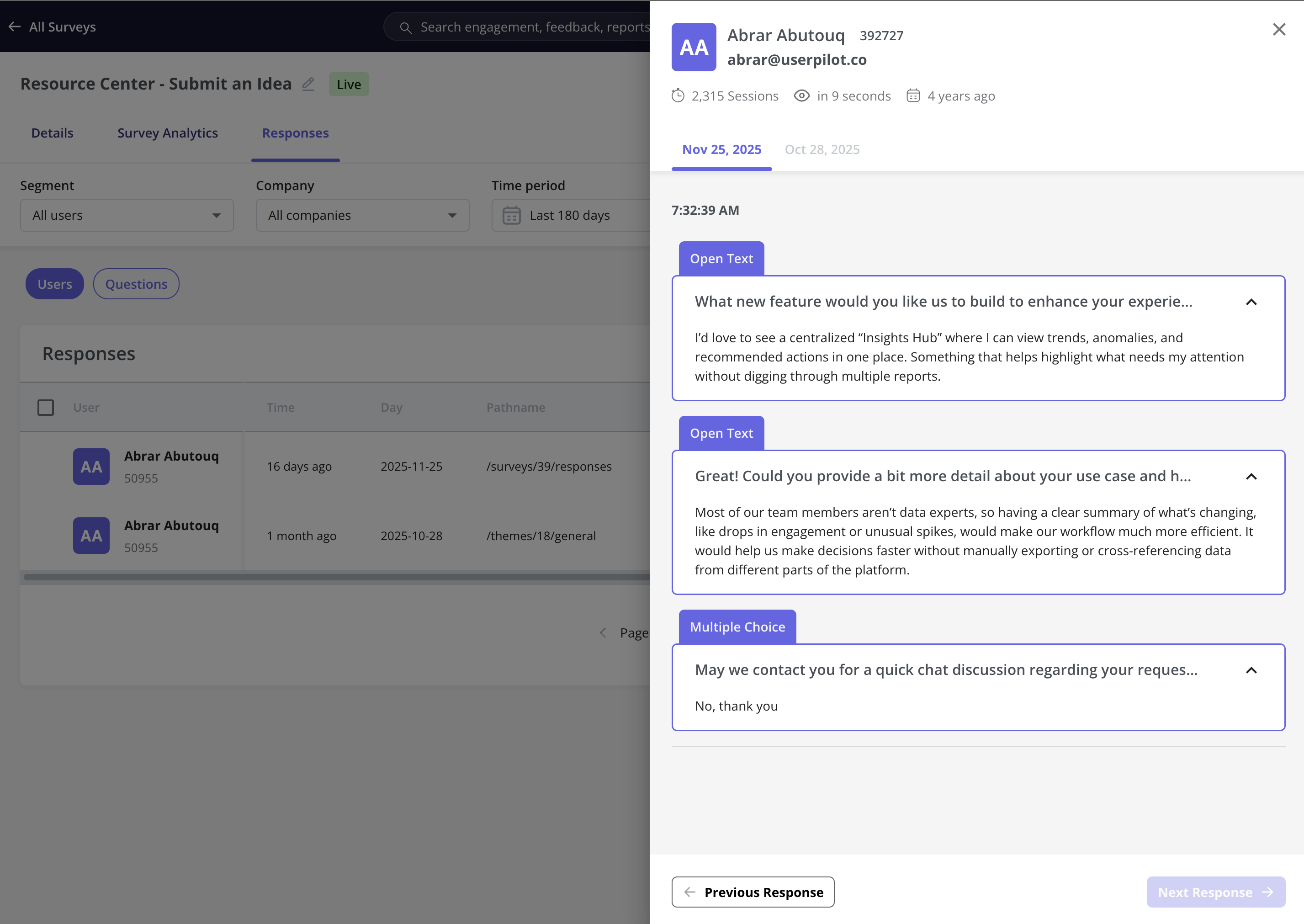Click the back arrow next to All Surveys

[15, 27]
